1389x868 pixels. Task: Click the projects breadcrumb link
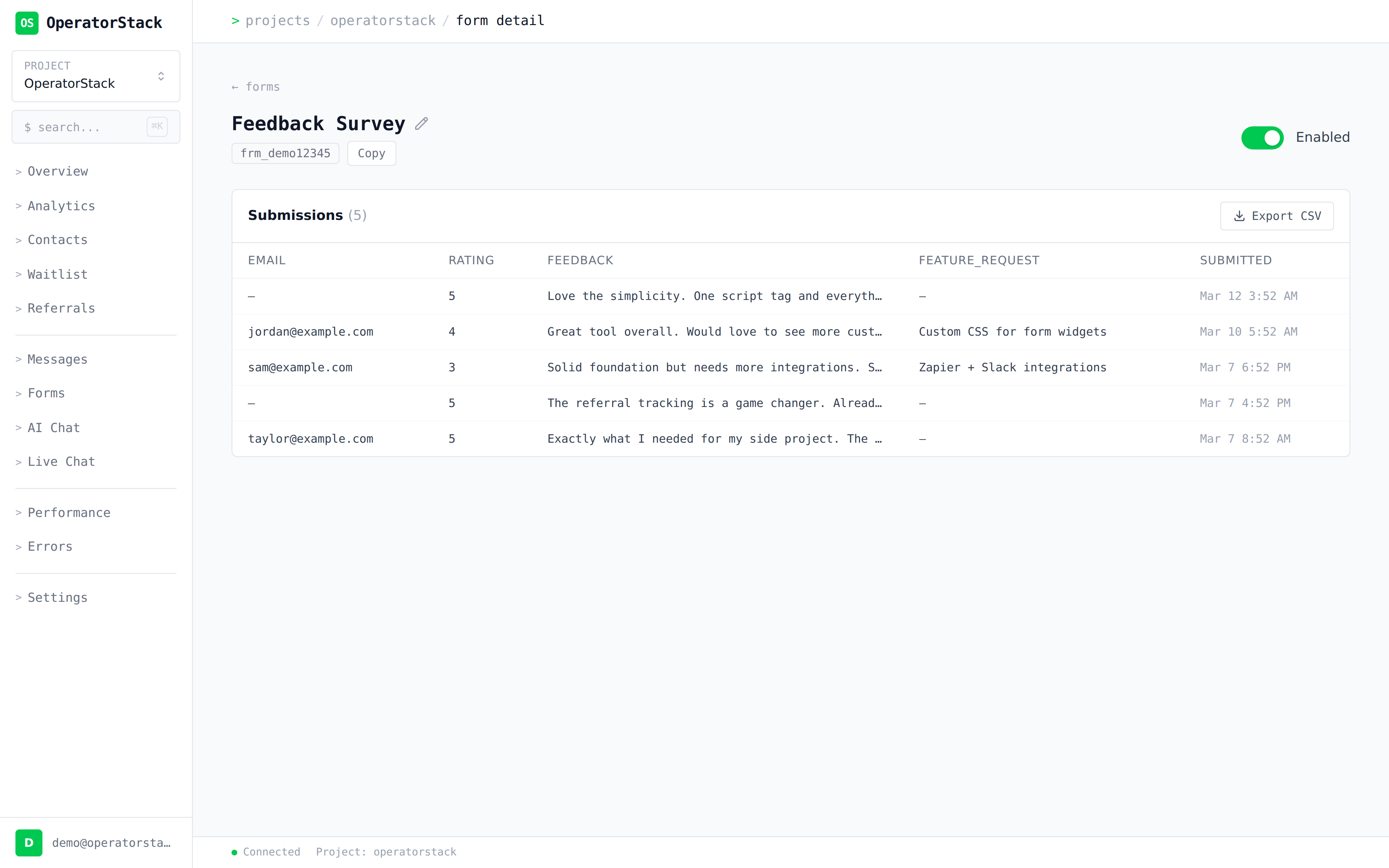[x=277, y=21]
